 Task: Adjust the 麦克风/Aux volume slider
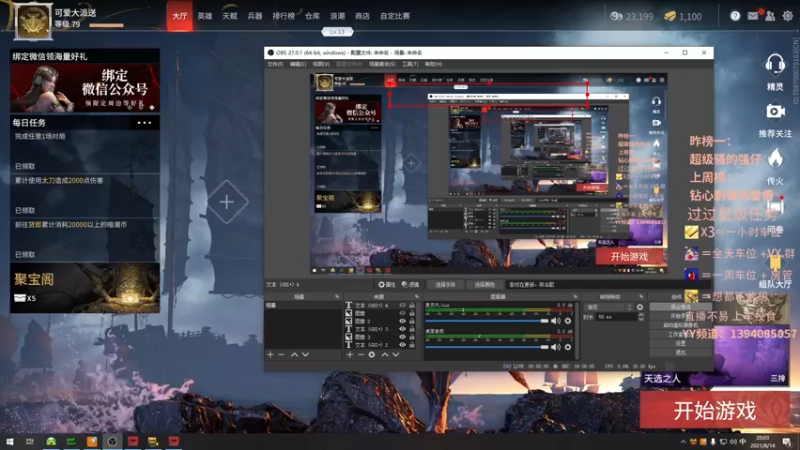tap(487, 321)
